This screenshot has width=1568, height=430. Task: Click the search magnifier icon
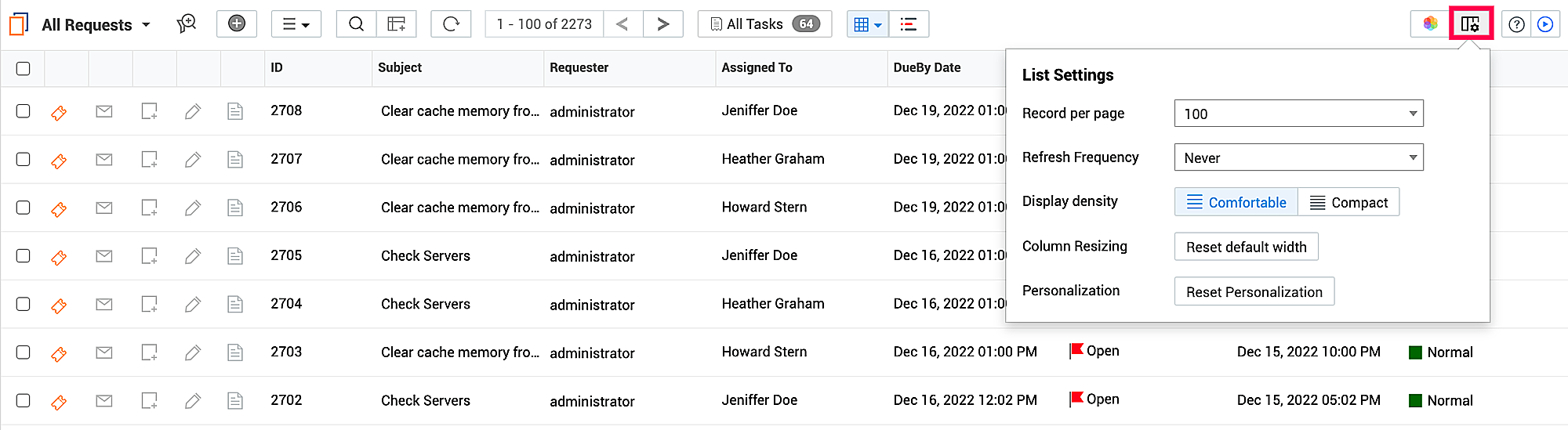tap(356, 24)
